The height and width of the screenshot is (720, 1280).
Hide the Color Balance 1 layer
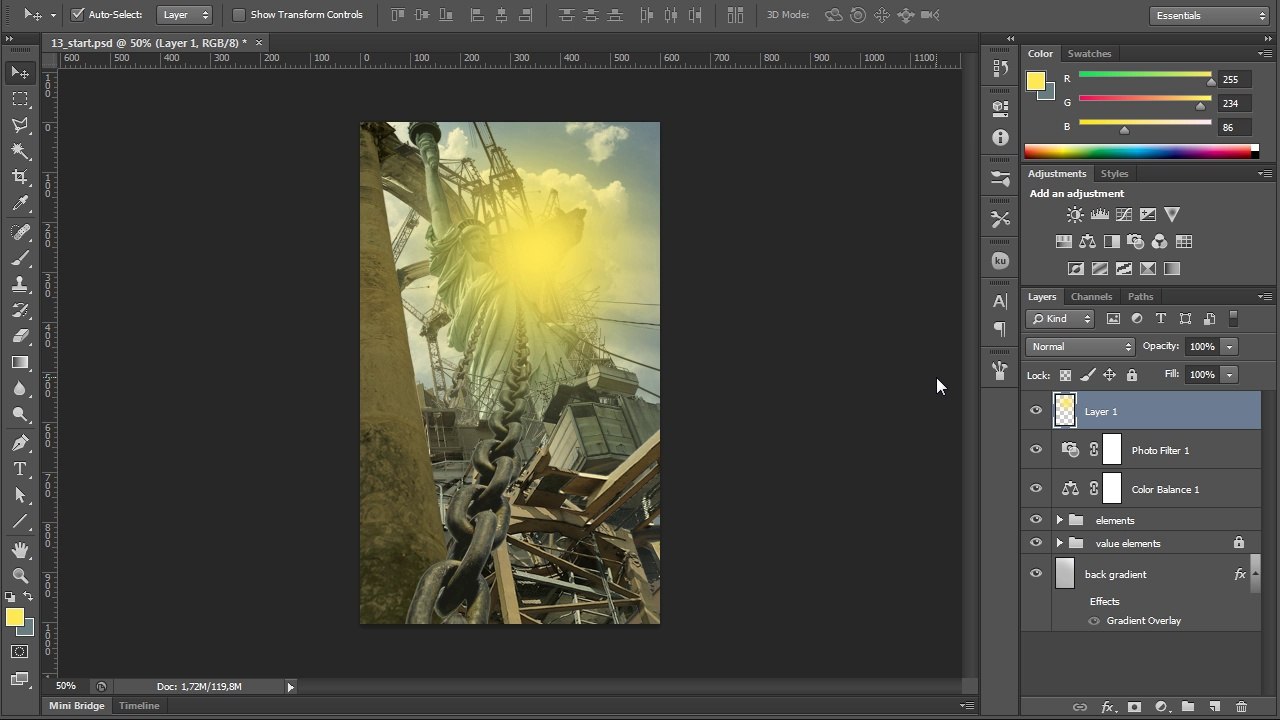point(1036,489)
